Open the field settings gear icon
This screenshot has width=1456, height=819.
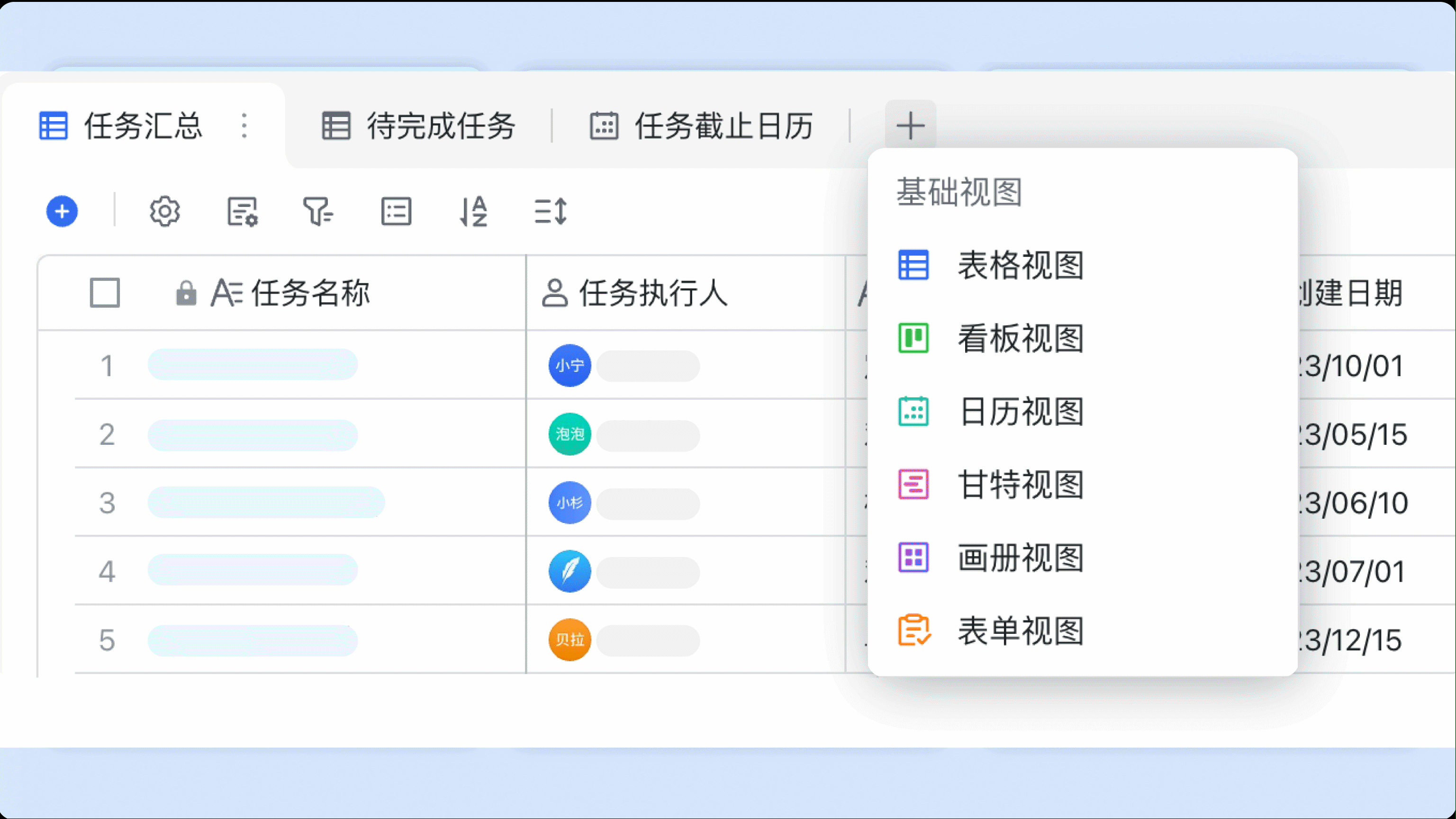(164, 211)
